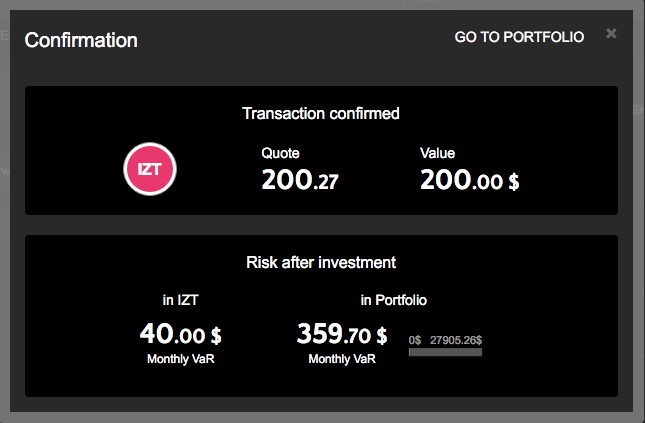Select the 40.00 $ IZT risk amount

coord(180,333)
